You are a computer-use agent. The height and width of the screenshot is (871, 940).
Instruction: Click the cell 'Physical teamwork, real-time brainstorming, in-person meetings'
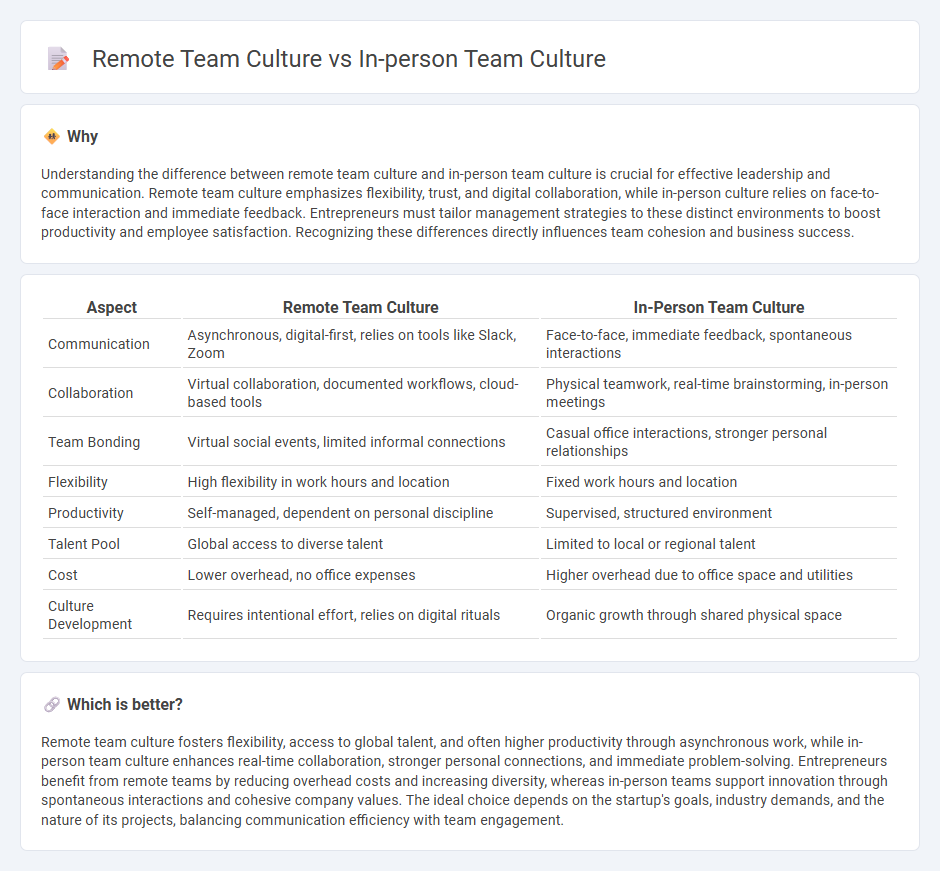(x=719, y=393)
